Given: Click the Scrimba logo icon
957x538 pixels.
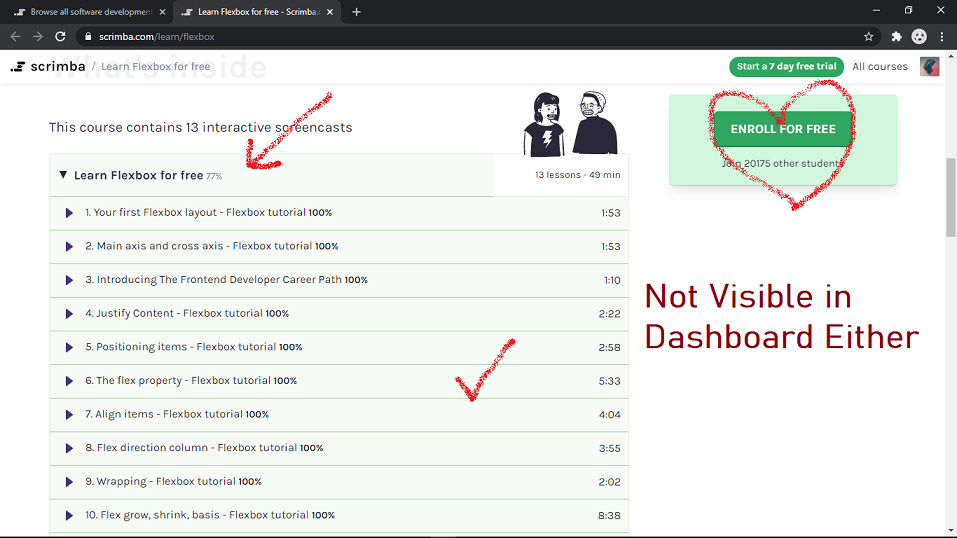Looking at the screenshot, I should [x=18, y=67].
